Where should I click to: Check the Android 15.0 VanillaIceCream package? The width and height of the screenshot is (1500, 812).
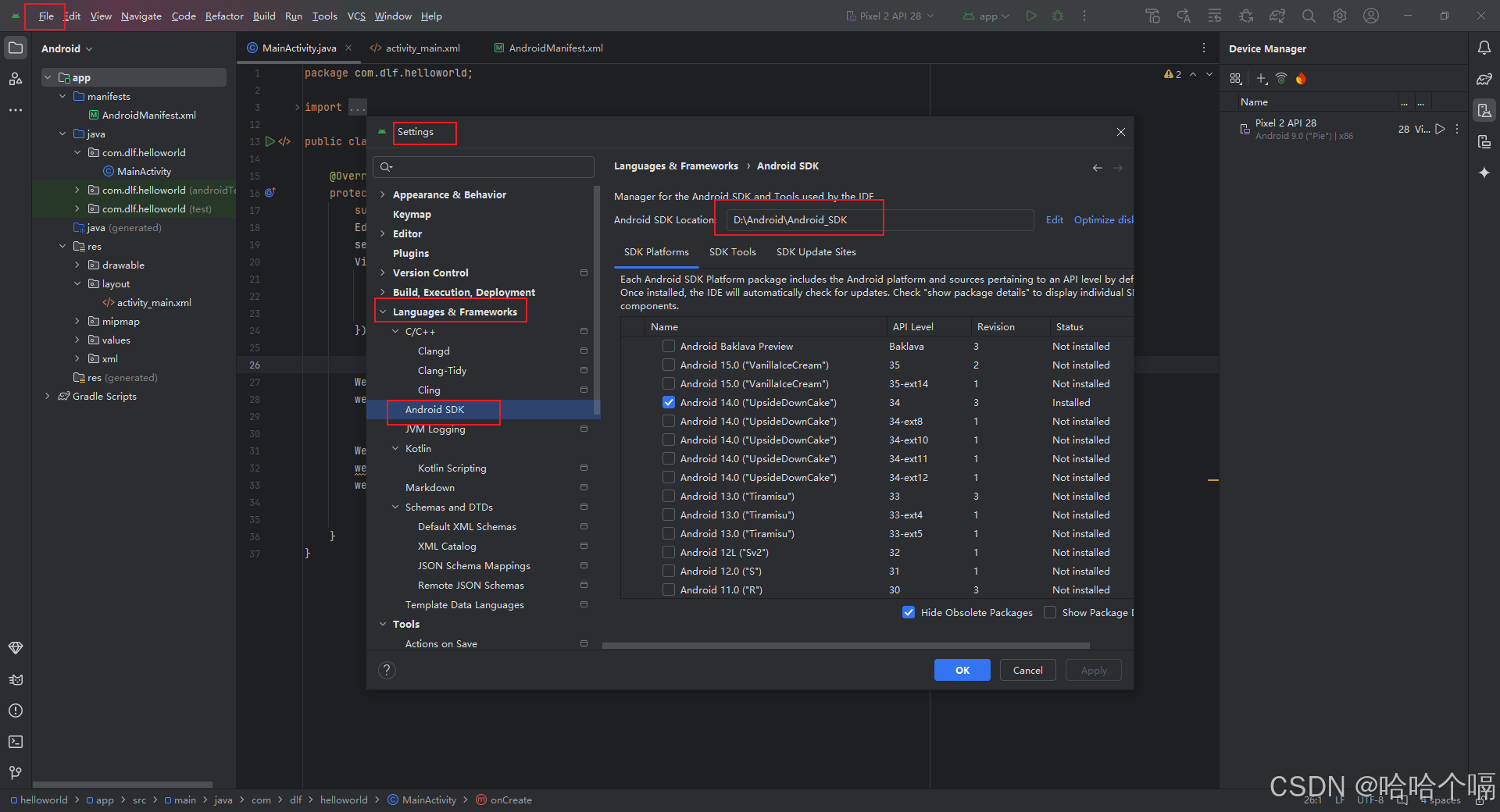click(x=669, y=365)
